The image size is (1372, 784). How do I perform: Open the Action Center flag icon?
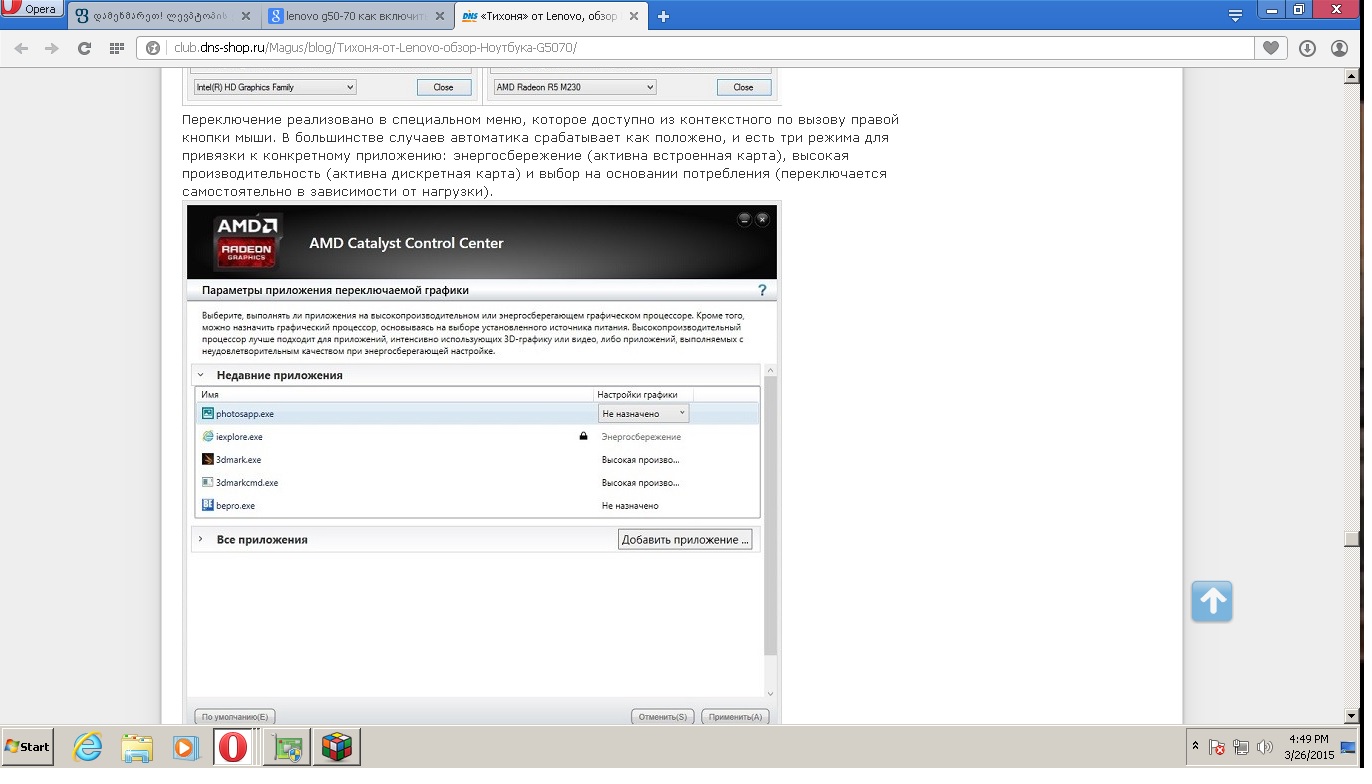(x=1217, y=747)
